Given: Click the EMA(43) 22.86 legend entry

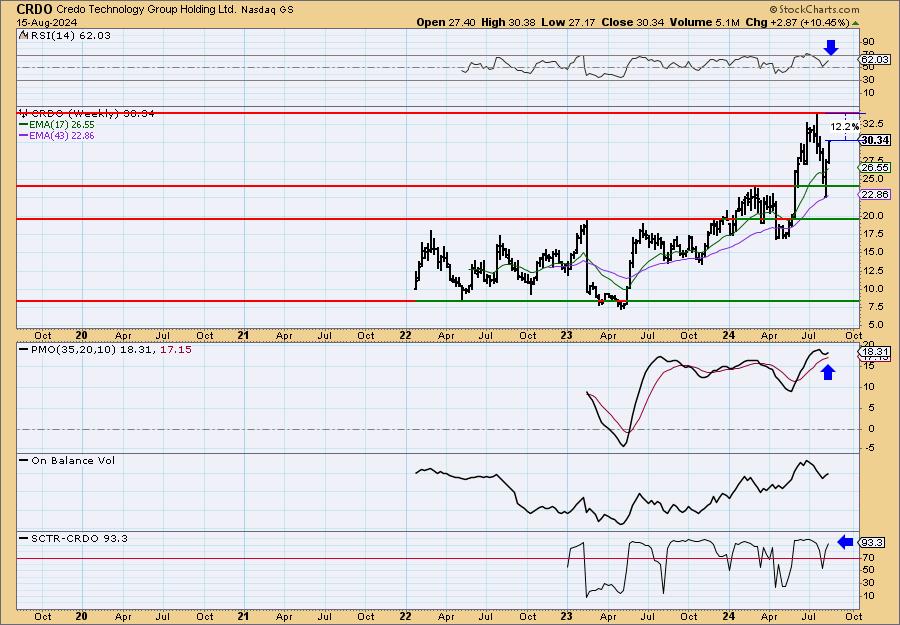Looking at the screenshot, I should [57, 136].
